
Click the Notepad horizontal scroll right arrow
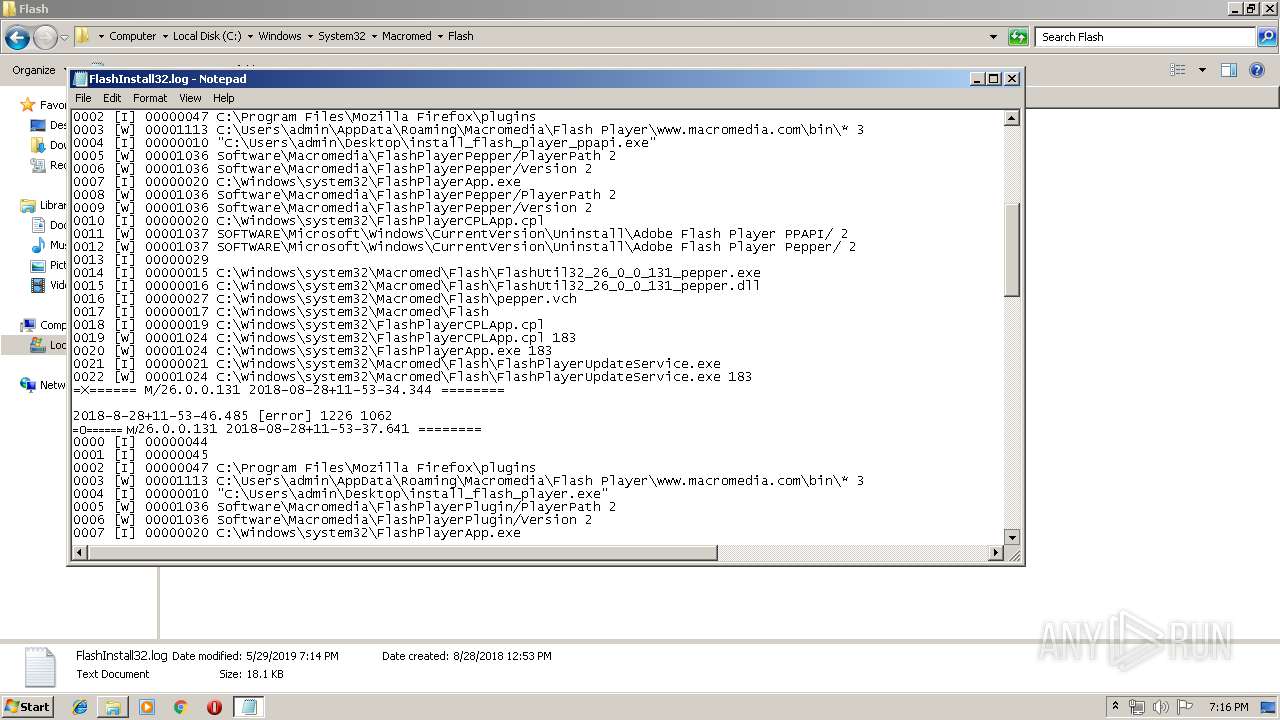995,553
